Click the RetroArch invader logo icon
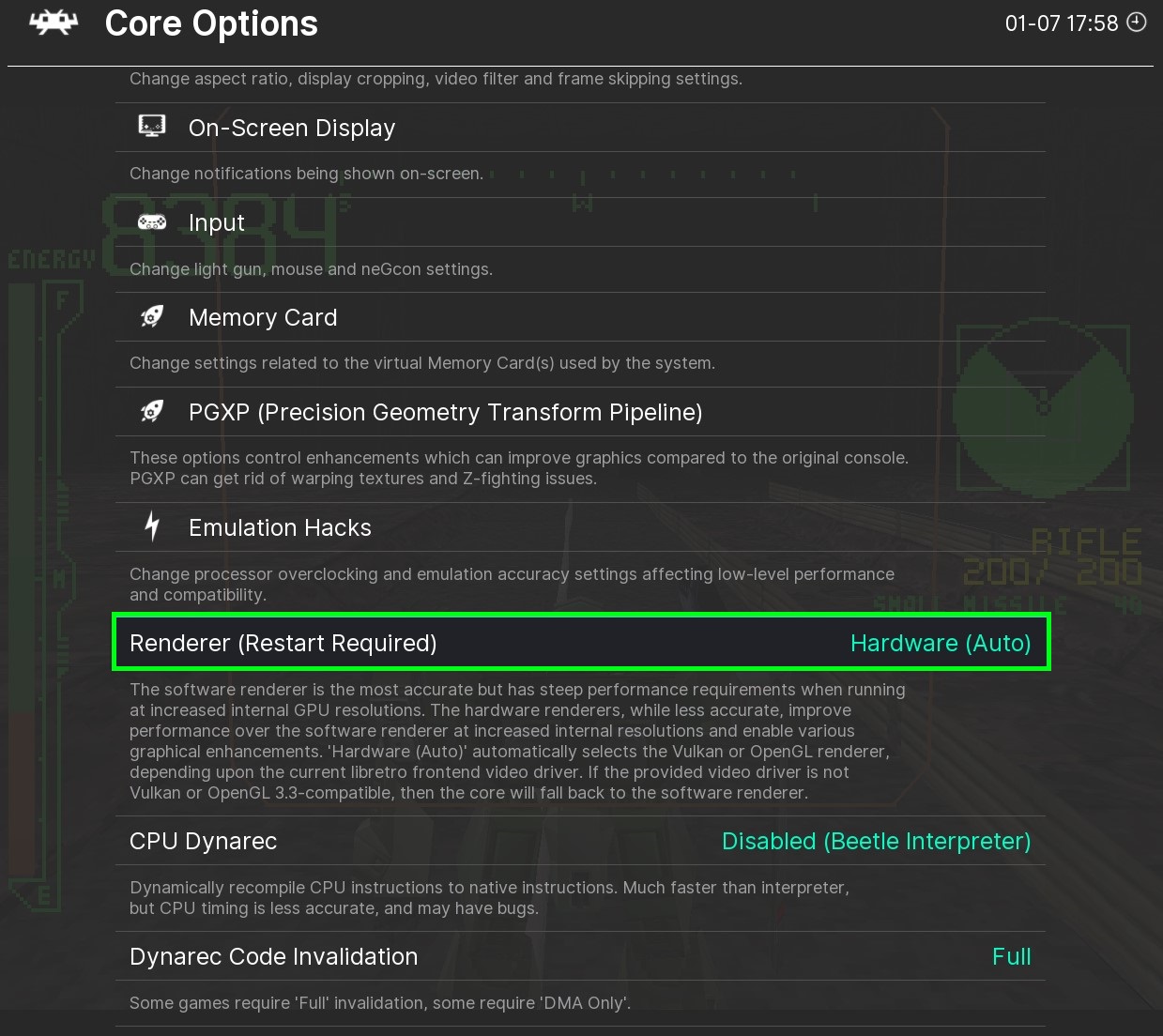Screen dimensions: 1163x1036 54,23
